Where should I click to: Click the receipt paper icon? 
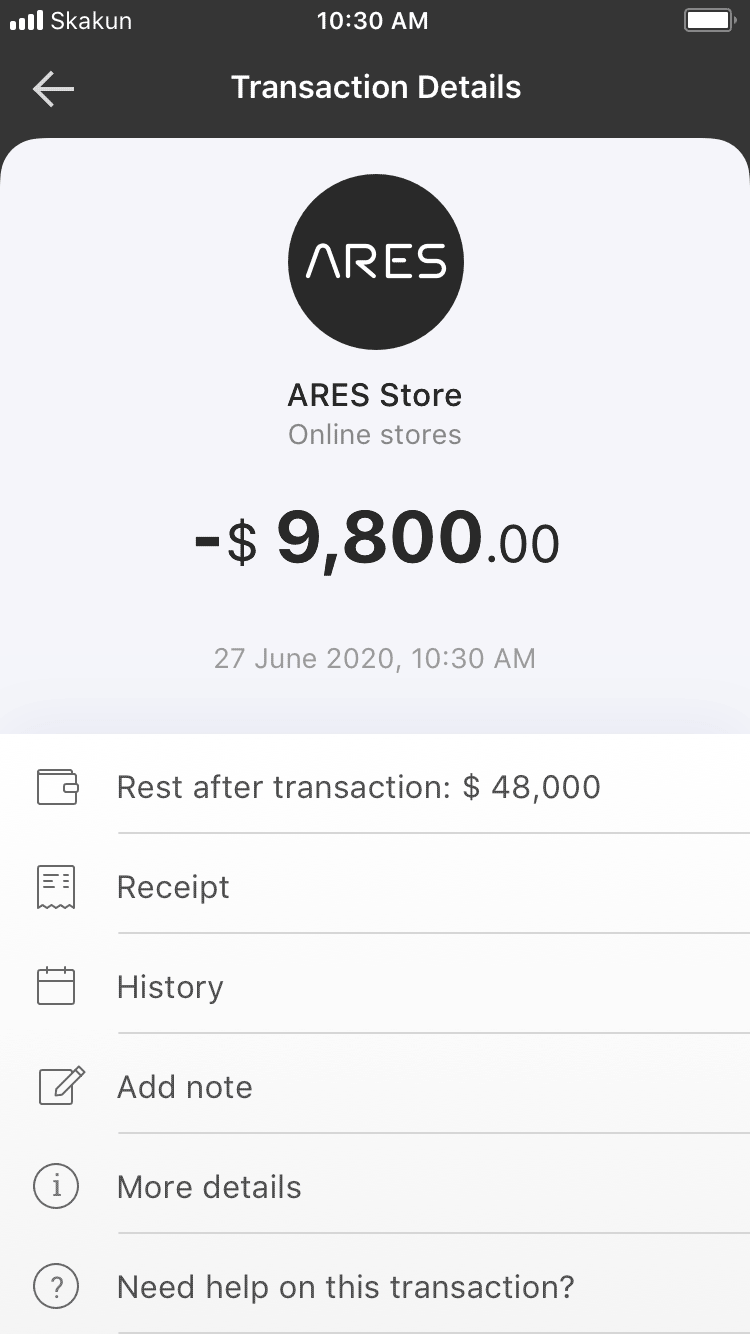point(56,887)
